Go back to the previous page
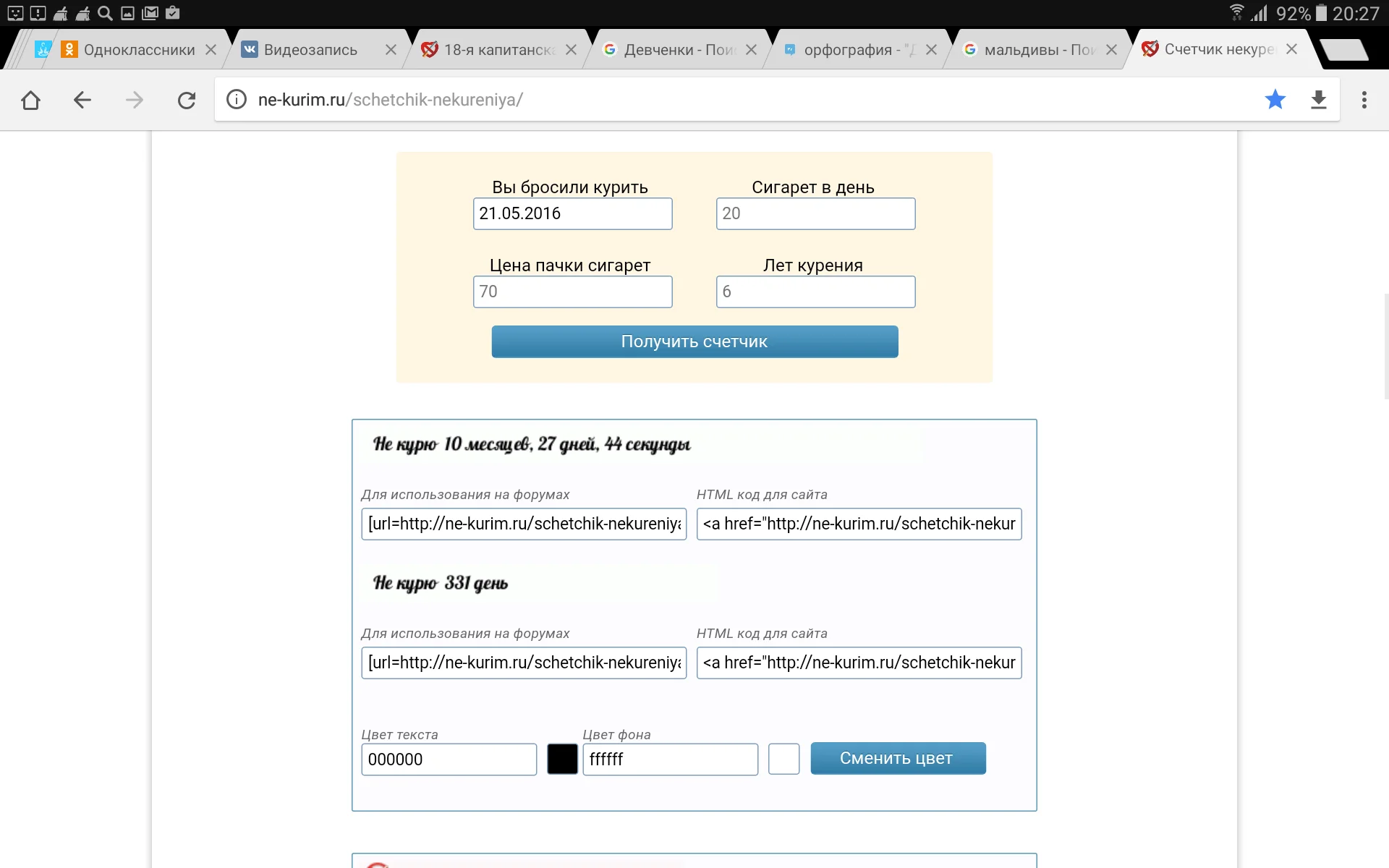The height and width of the screenshot is (868, 1389). (x=82, y=100)
